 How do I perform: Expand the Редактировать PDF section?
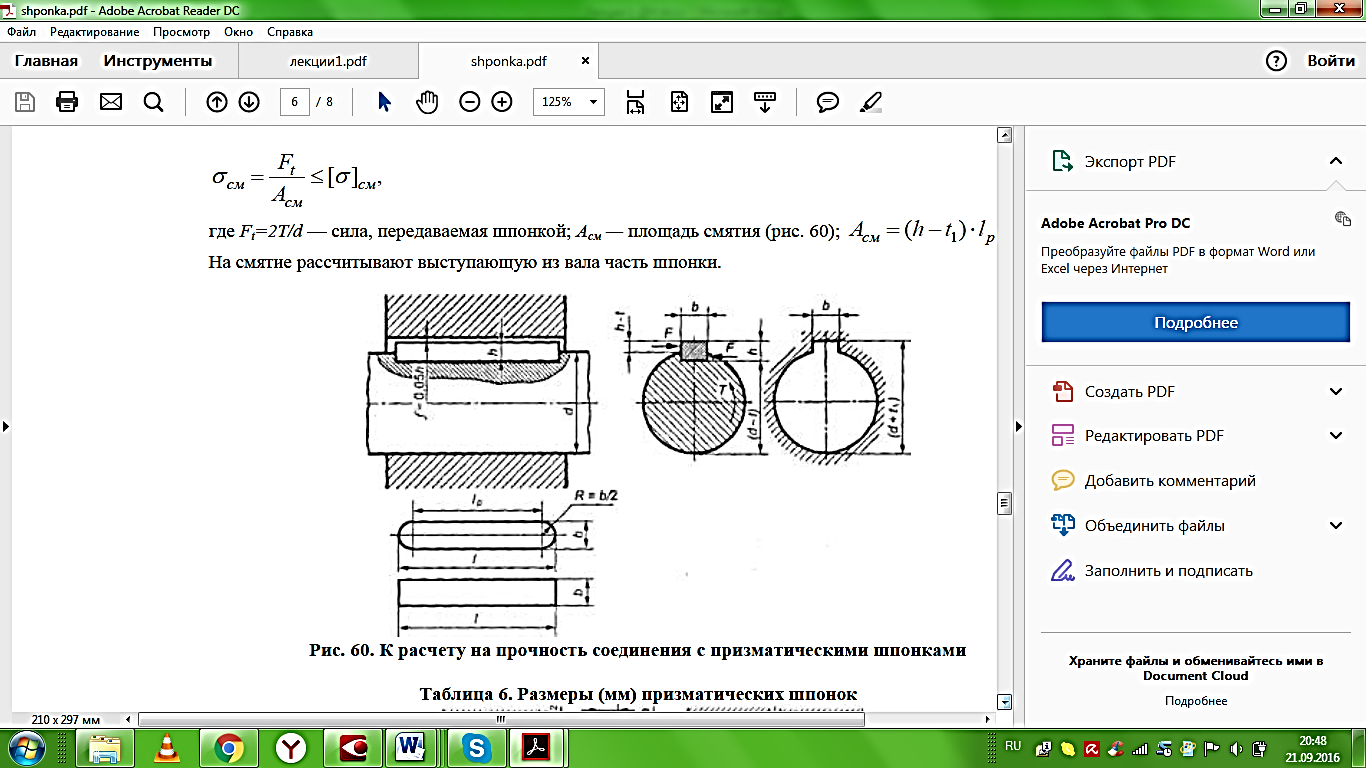(x=1335, y=436)
